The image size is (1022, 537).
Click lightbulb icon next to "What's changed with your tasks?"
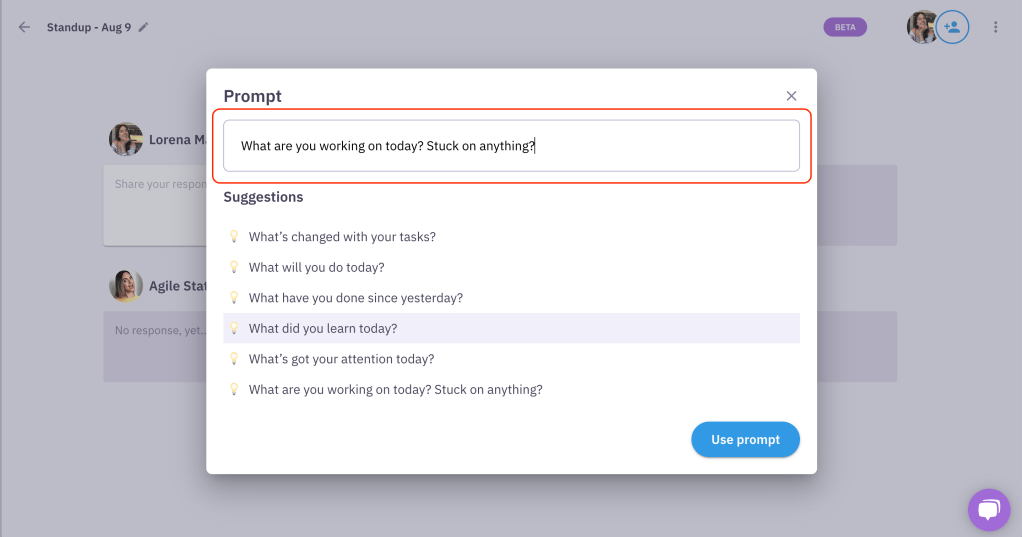click(x=234, y=237)
